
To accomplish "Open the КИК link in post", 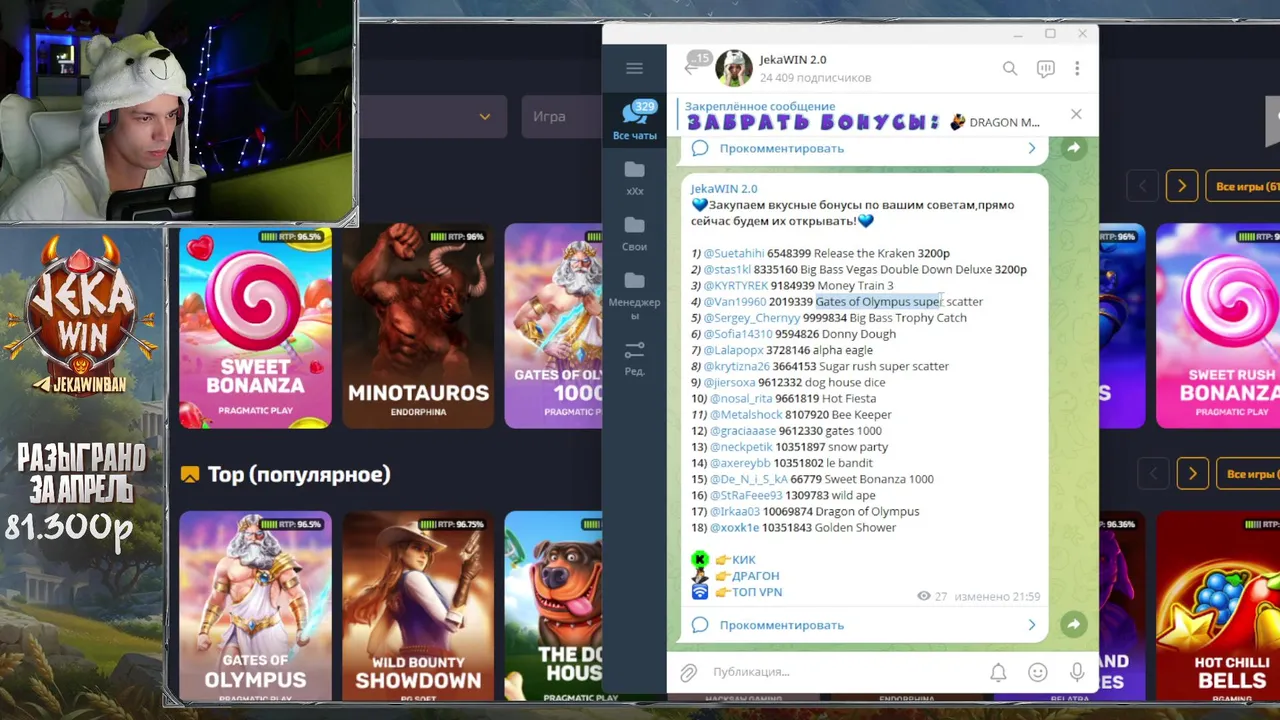I will tap(743, 560).
